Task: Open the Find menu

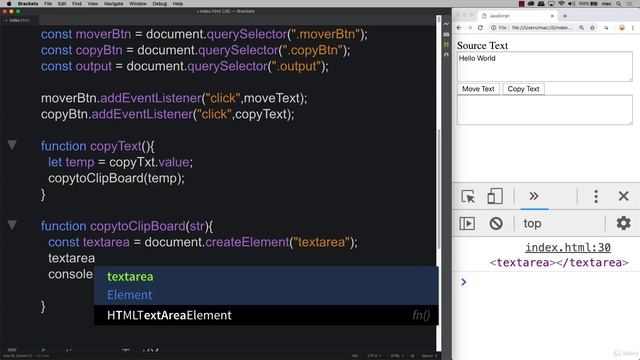Action: coord(77,4)
